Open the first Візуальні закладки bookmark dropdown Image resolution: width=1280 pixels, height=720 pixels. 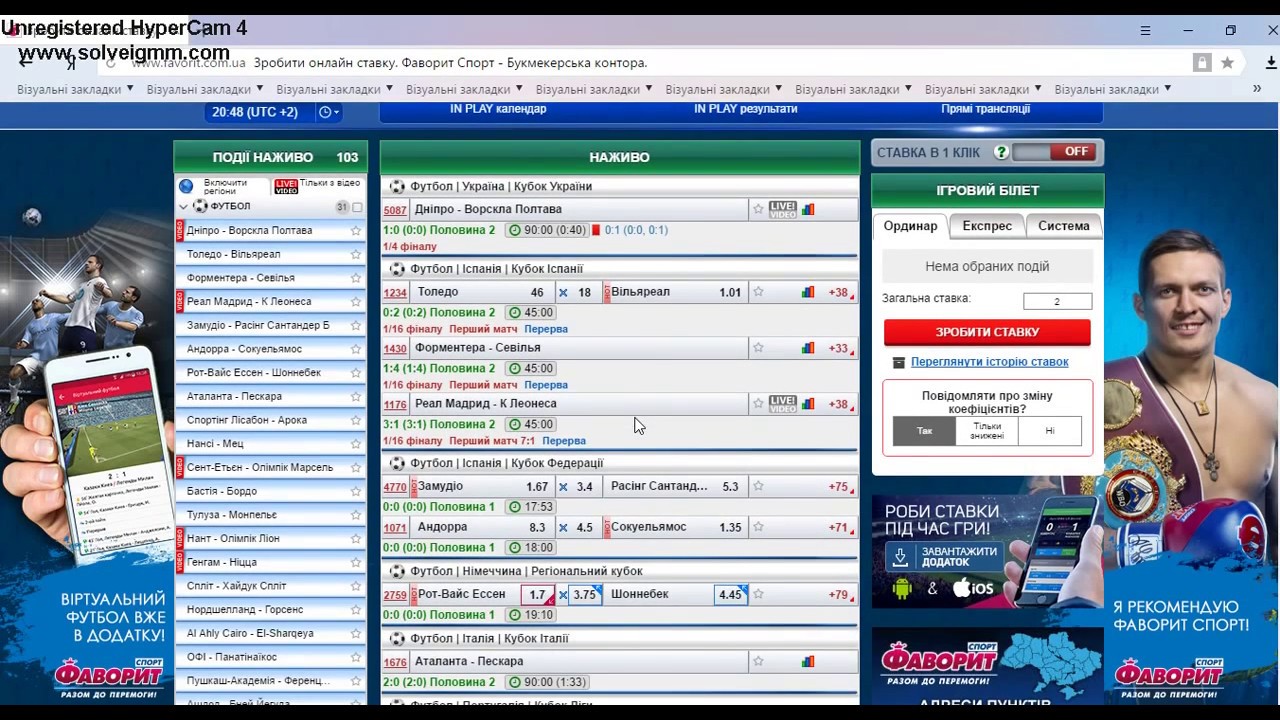coord(75,89)
